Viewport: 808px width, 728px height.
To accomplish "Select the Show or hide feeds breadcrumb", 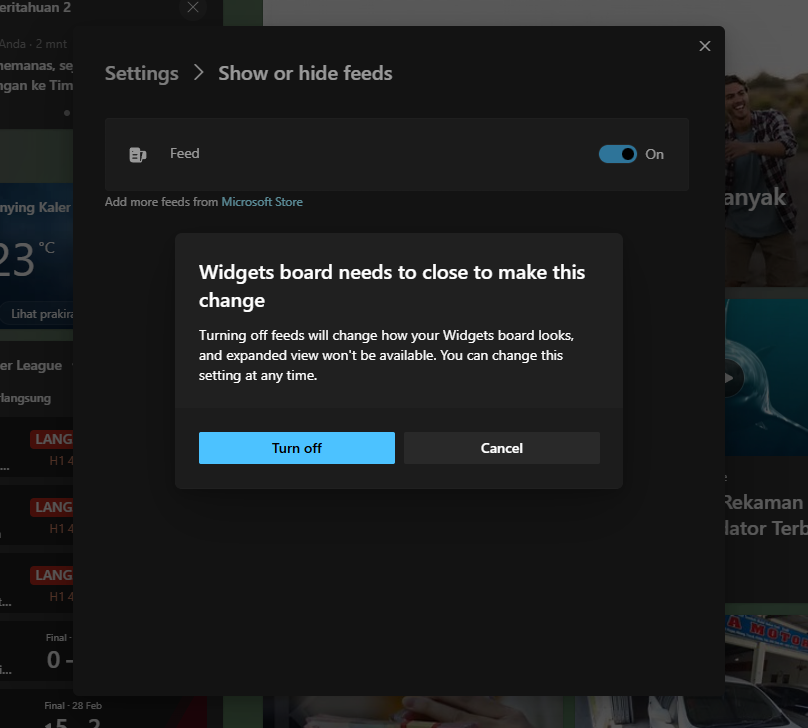I will [x=305, y=73].
